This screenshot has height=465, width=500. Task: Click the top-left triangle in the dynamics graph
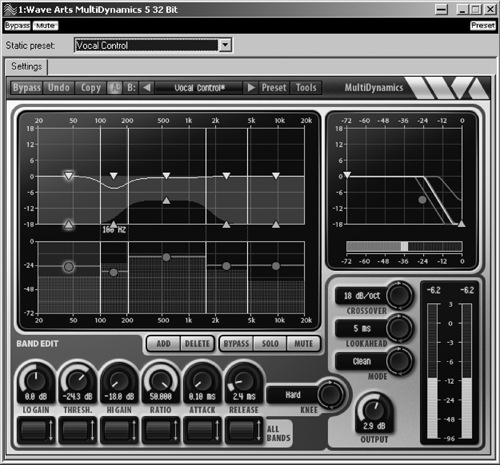347,175
